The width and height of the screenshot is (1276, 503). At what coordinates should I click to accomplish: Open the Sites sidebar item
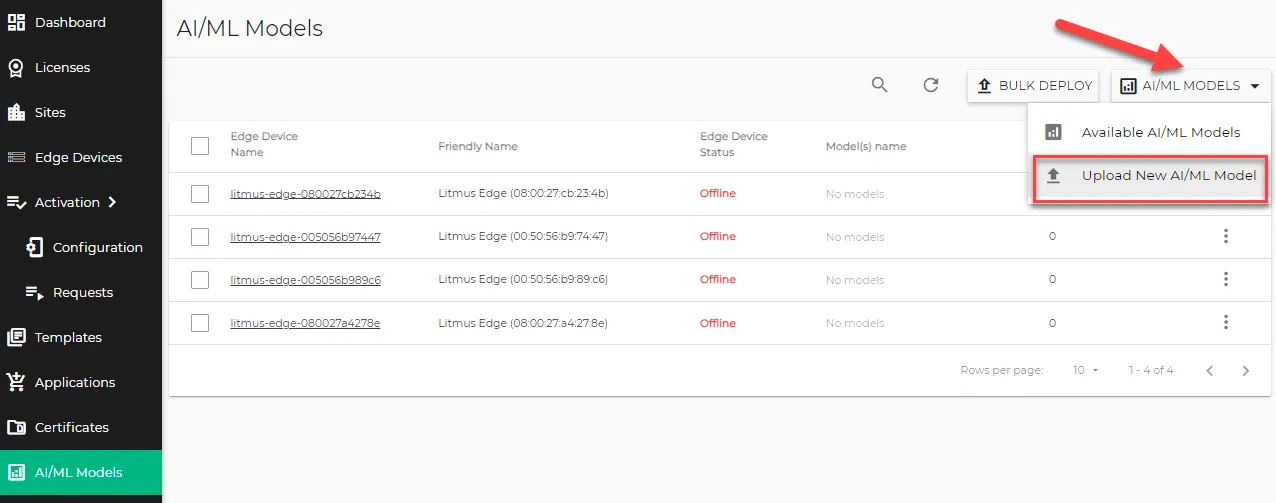pos(80,112)
